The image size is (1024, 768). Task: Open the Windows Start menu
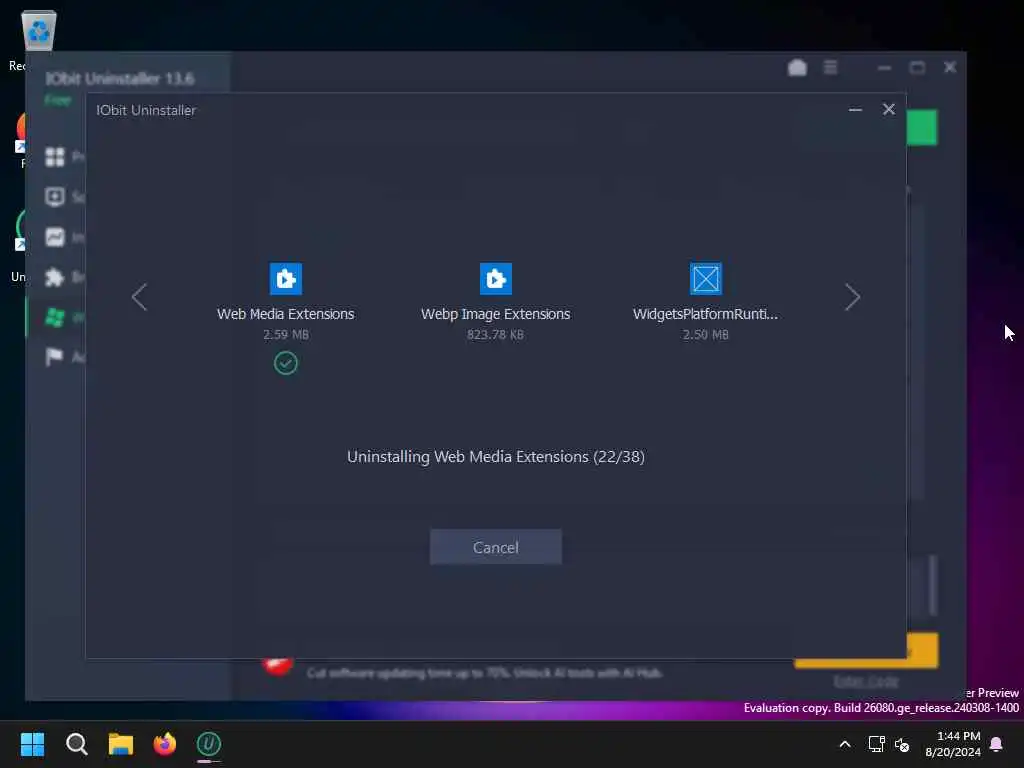pos(32,744)
